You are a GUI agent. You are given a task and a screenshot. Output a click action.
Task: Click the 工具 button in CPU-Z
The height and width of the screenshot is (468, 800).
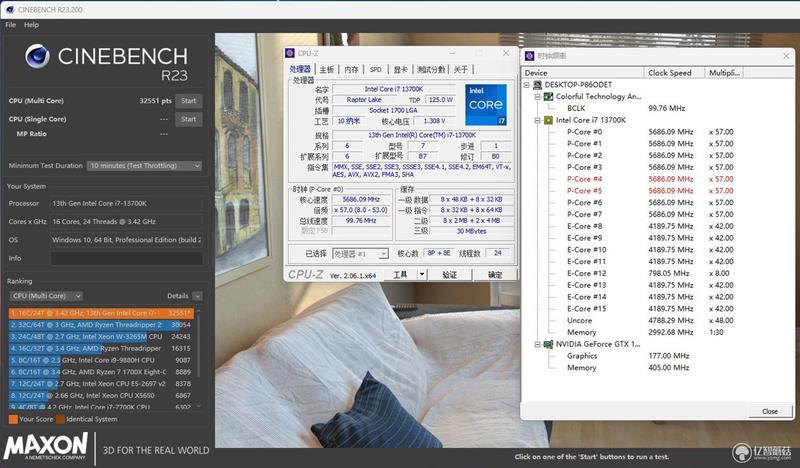click(400, 275)
